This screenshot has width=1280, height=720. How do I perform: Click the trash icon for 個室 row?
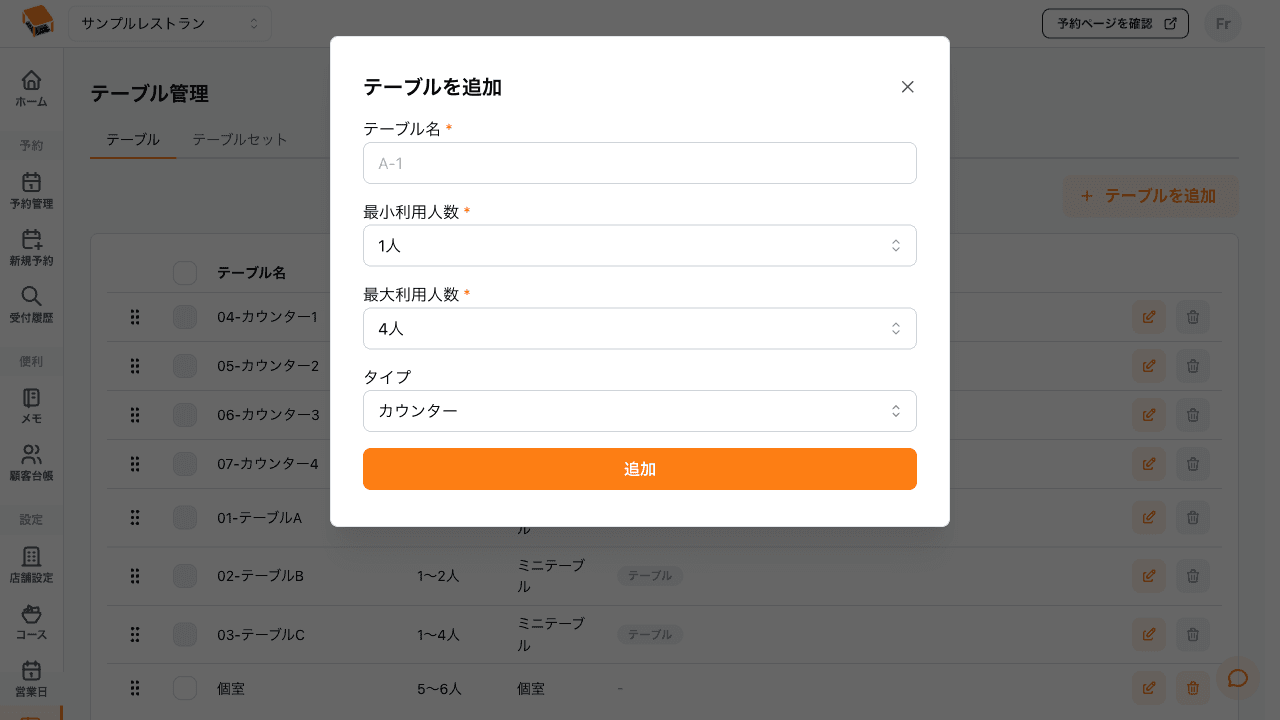pos(1192,688)
